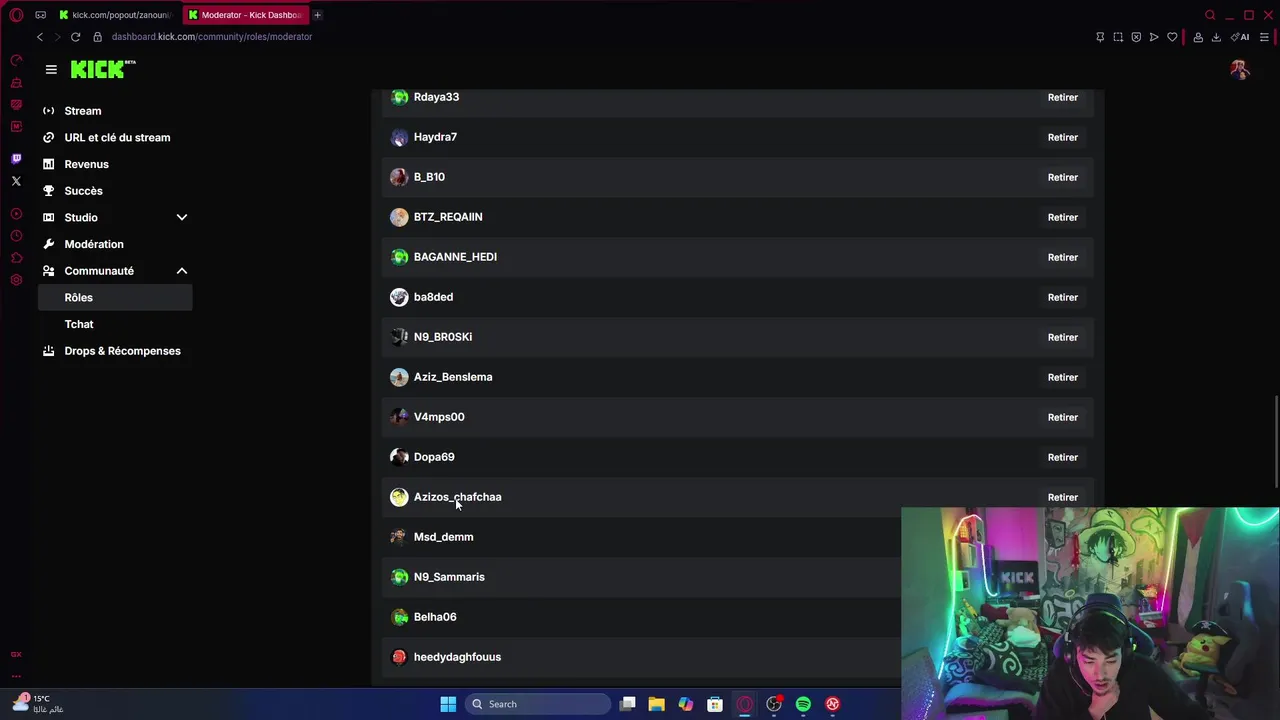This screenshot has width=1280, height=720.
Task: Open the Flow send arrow icon
Action: coord(1154,37)
